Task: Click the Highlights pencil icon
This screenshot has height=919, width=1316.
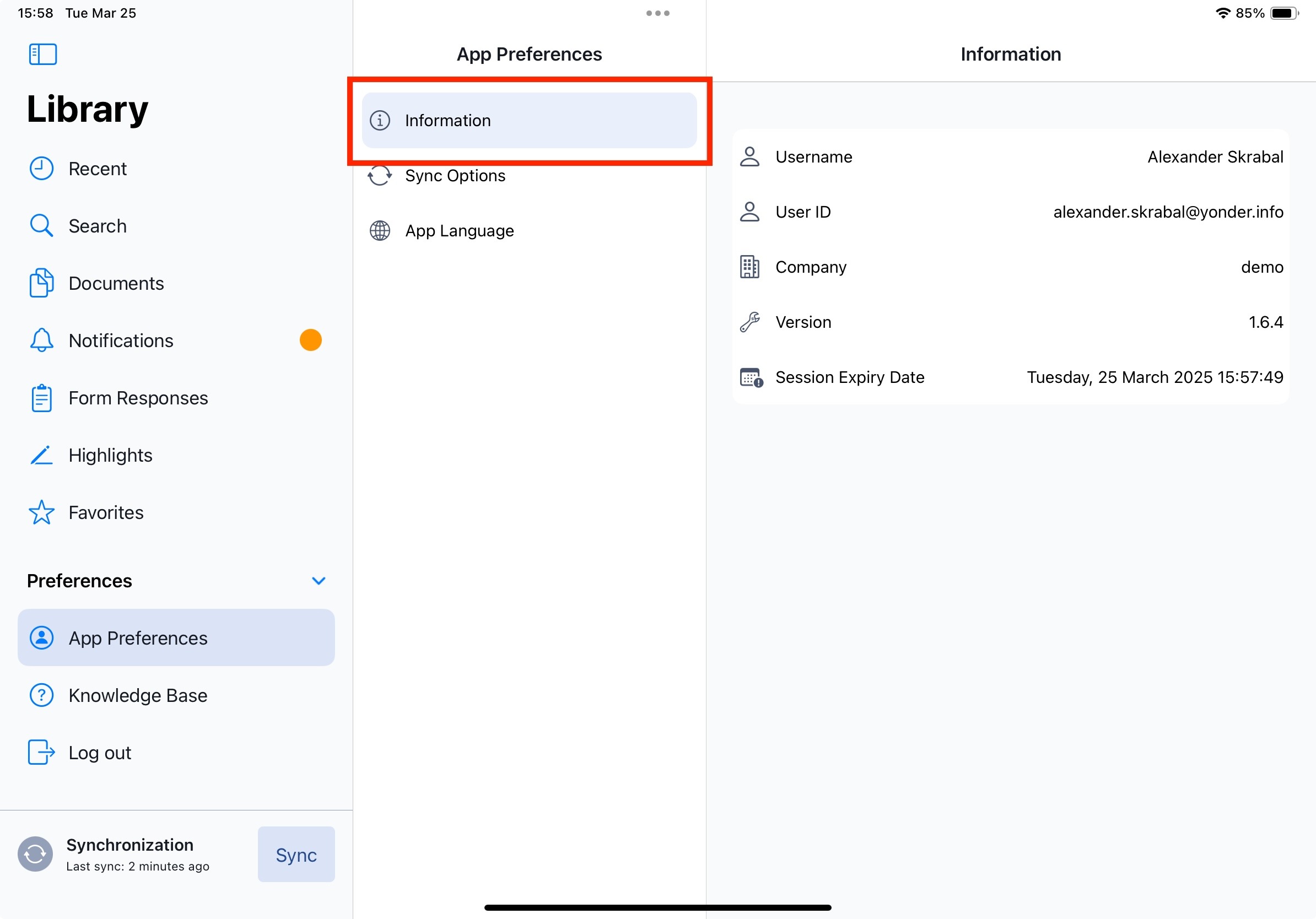Action: [41, 456]
